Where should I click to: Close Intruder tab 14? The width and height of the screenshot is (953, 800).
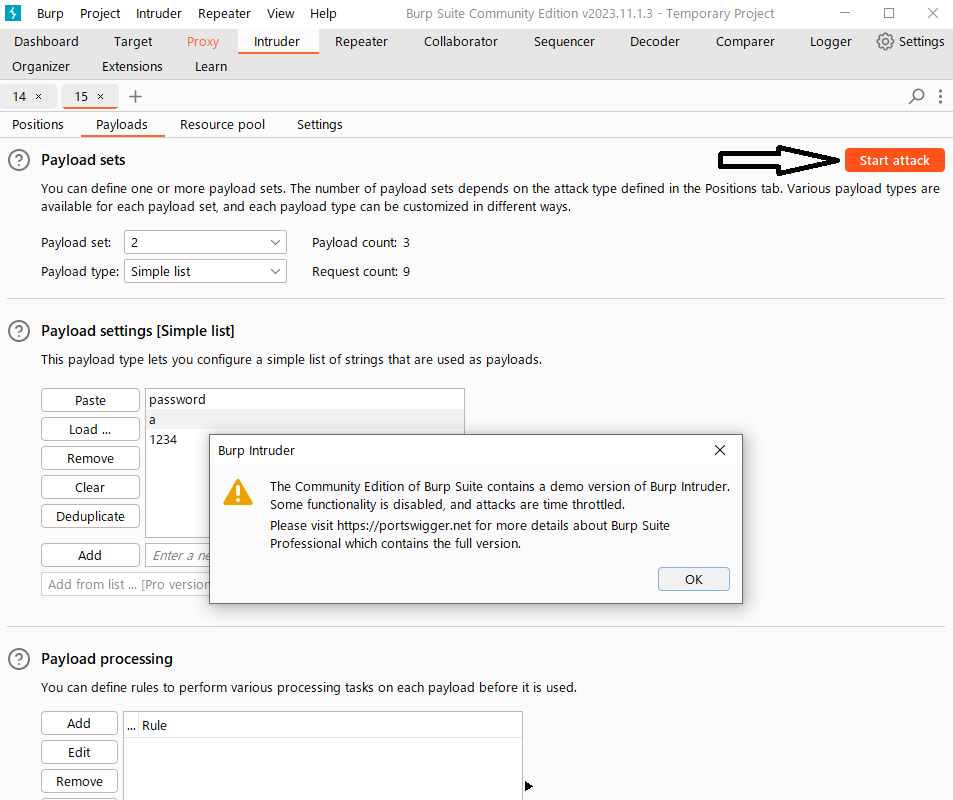click(38, 97)
